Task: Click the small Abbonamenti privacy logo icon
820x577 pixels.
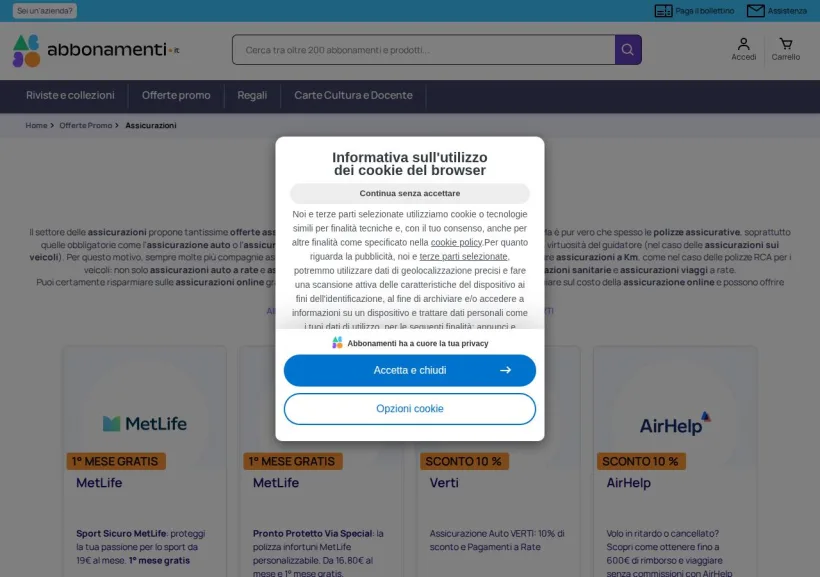Action: click(x=337, y=343)
